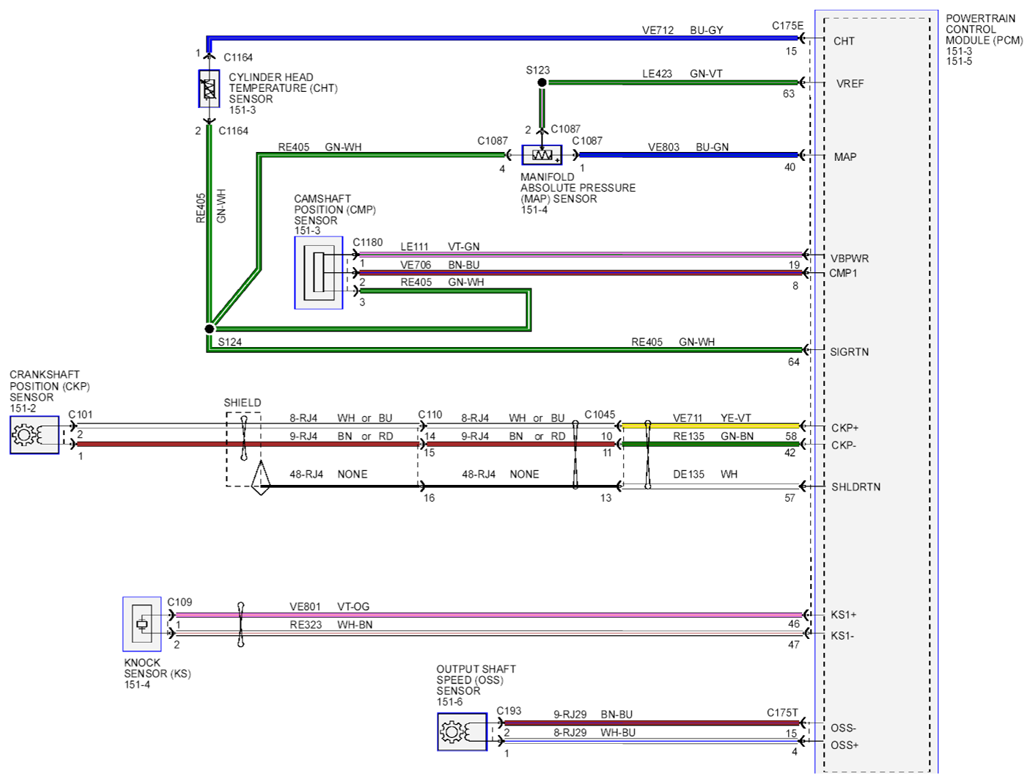Screen dimensions: 1033x783
Task: Click the CKP- pin label
Action: (843, 445)
